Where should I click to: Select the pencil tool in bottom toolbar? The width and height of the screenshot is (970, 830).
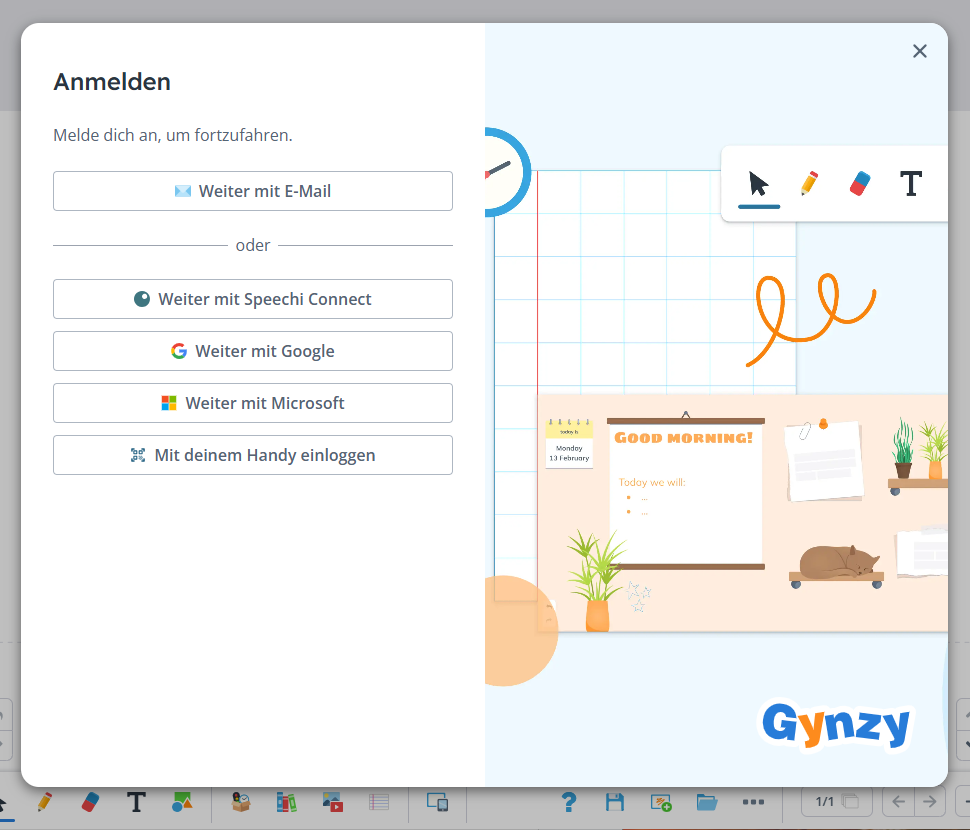click(45, 802)
